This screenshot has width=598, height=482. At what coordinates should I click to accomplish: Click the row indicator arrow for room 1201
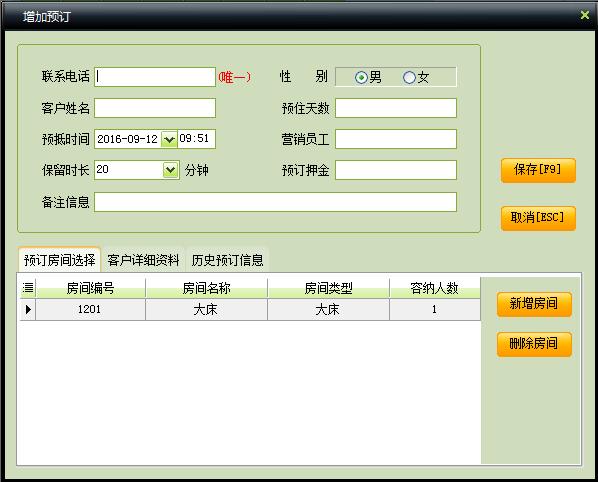tap(28, 309)
